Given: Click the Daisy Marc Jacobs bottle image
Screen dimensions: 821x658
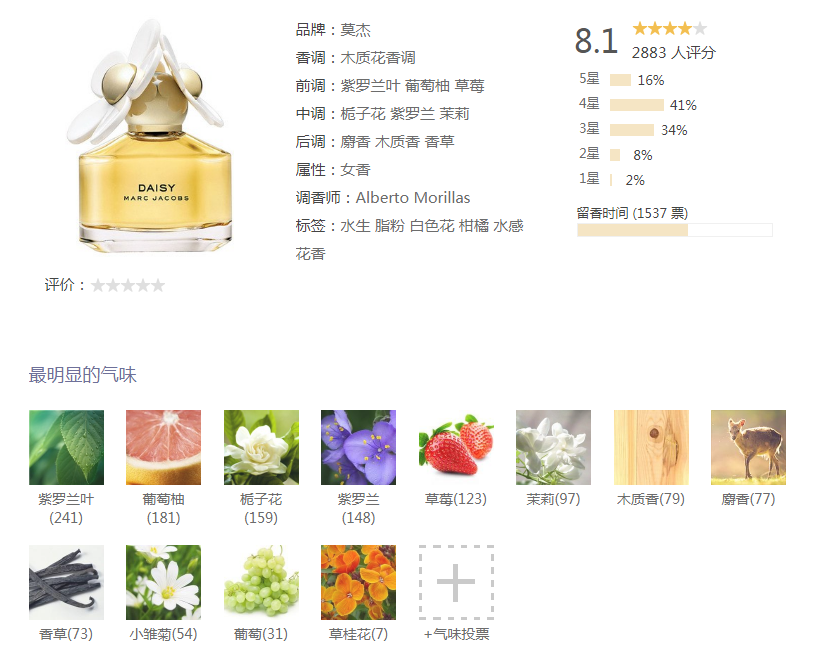Looking at the screenshot, I should pyautogui.click(x=153, y=136).
